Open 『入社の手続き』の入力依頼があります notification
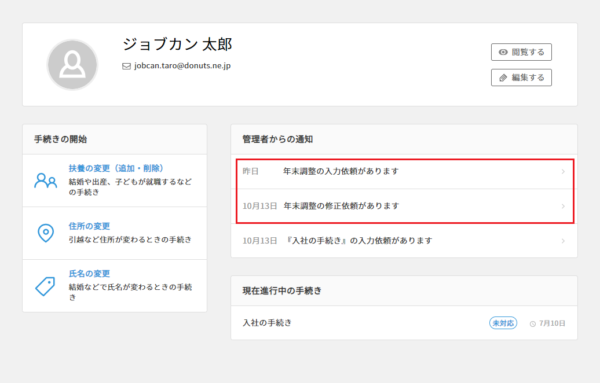 coord(404,241)
